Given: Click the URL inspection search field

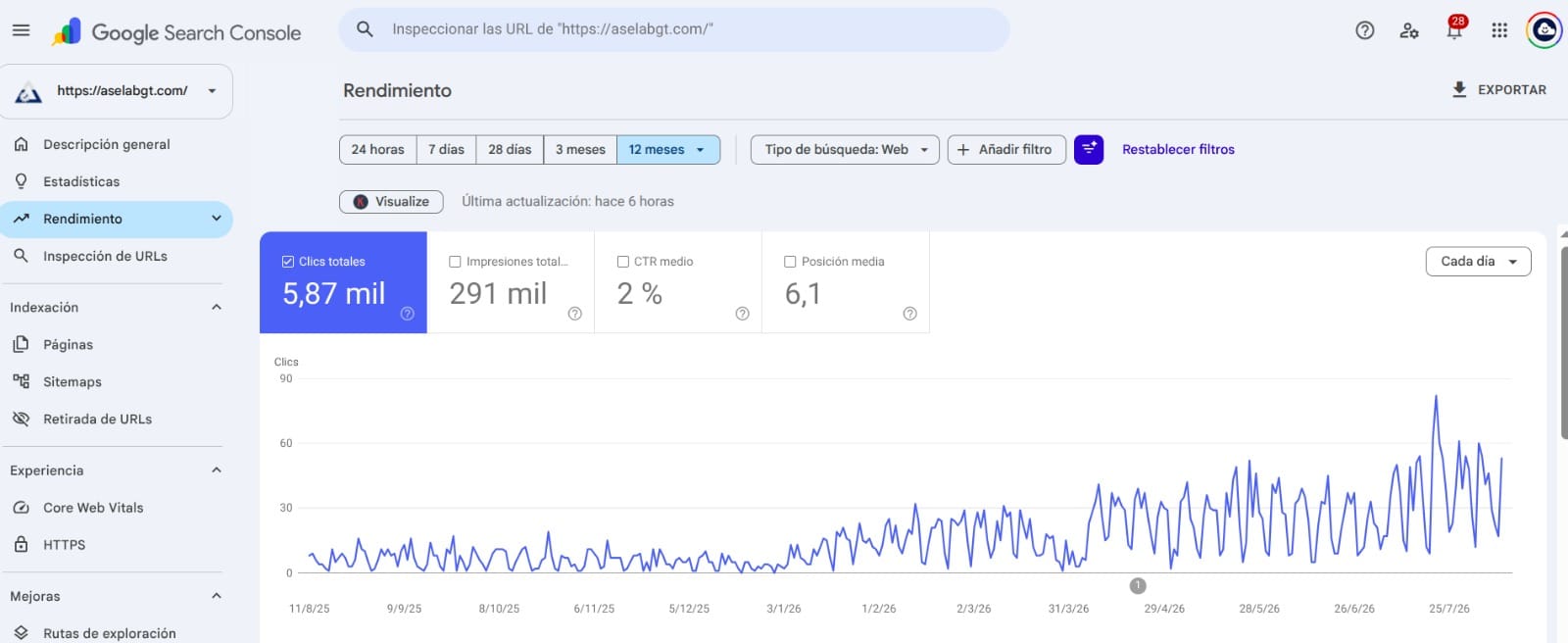Looking at the screenshot, I should [x=674, y=29].
